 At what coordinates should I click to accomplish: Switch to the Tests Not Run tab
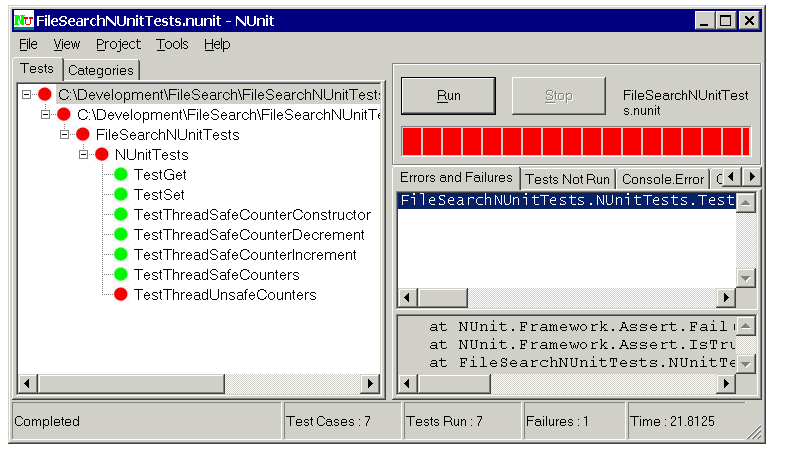click(567, 179)
